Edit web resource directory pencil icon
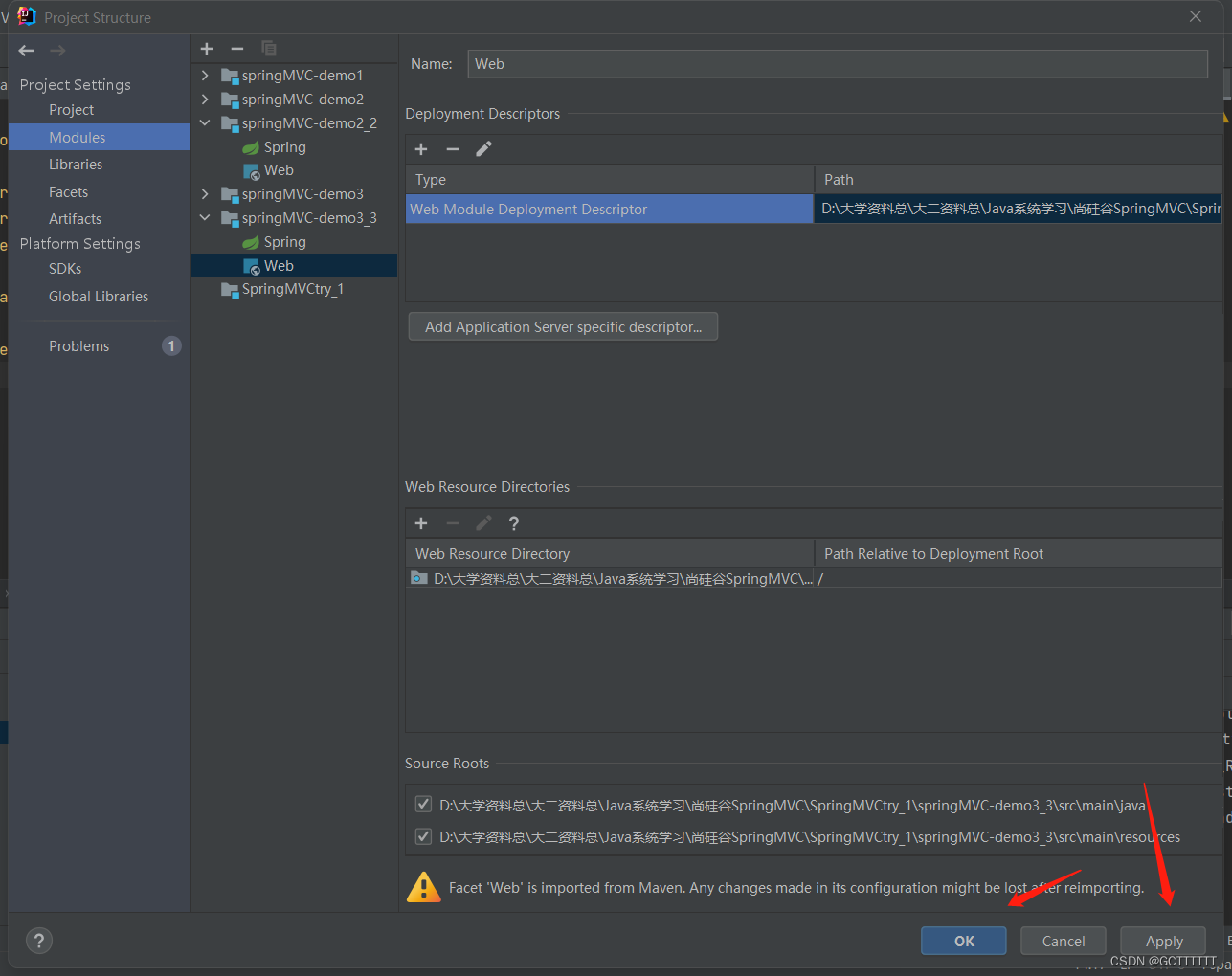This screenshot has height=976, width=1232. 484,523
